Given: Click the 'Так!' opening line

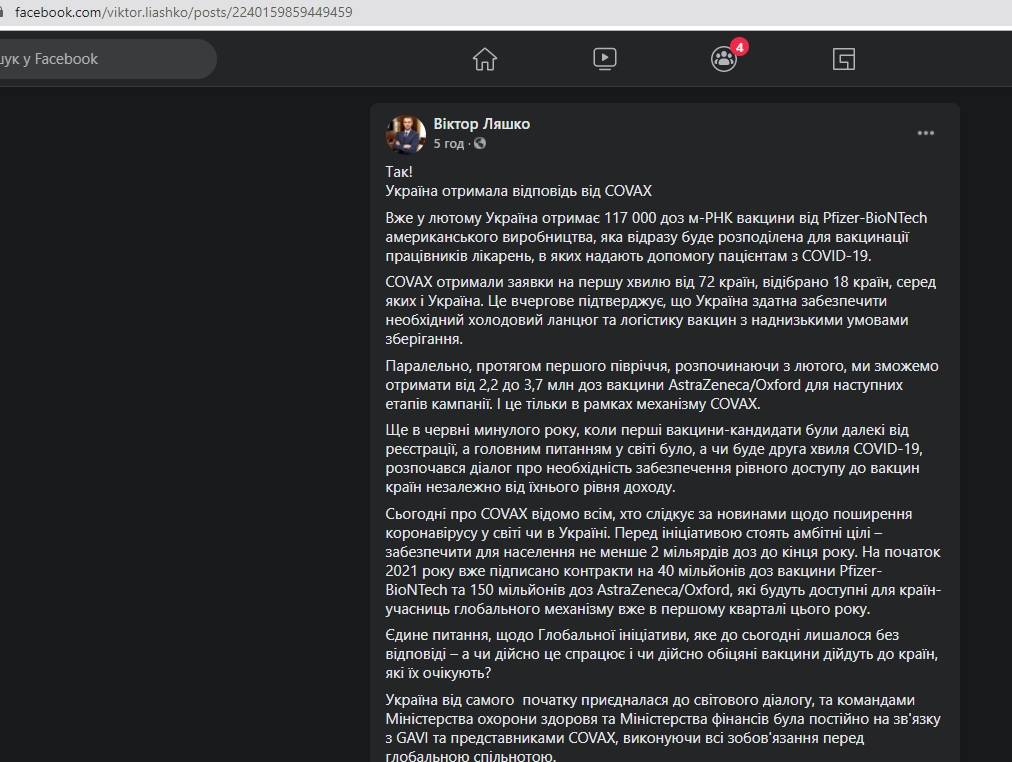Looking at the screenshot, I should pyautogui.click(x=399, y=172).
